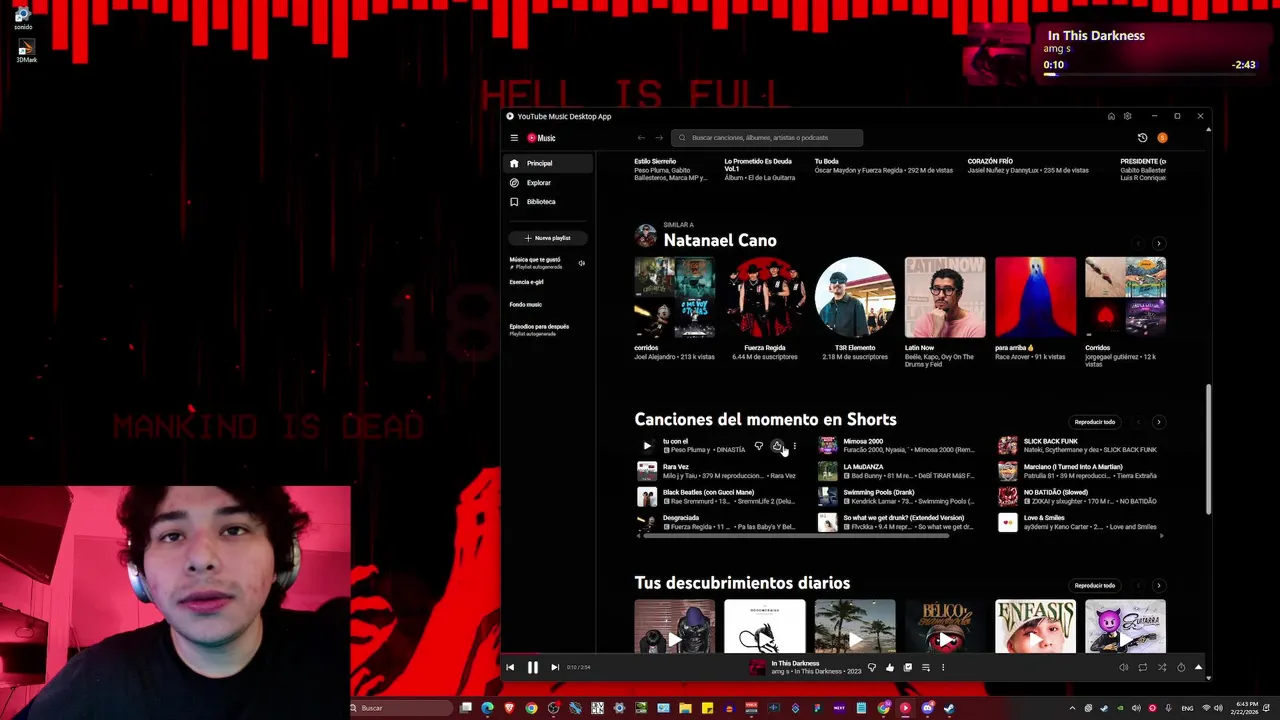The image size is (1280, 720).
Task: Expand the player with up arrow
Action: [x=1198, y=667]
